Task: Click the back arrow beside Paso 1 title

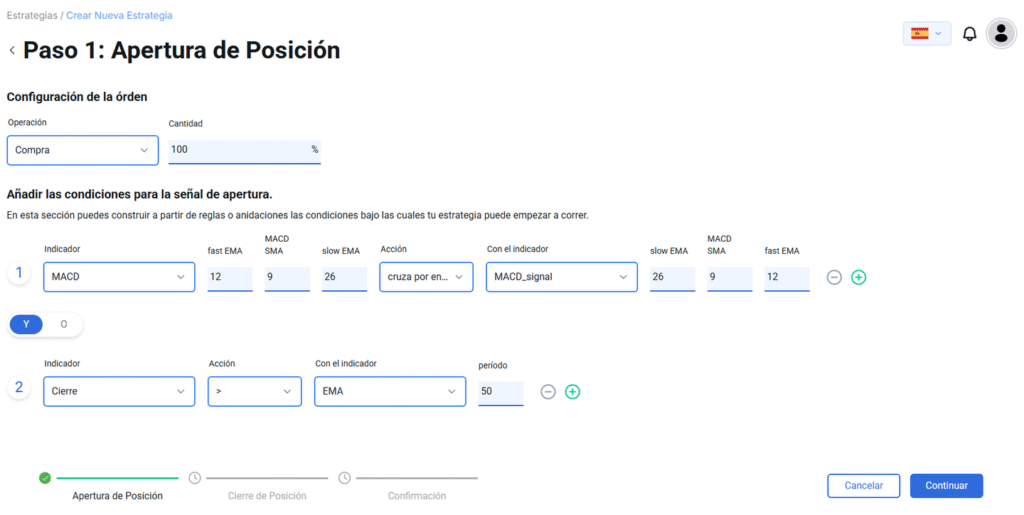Action: click(12, 50)
